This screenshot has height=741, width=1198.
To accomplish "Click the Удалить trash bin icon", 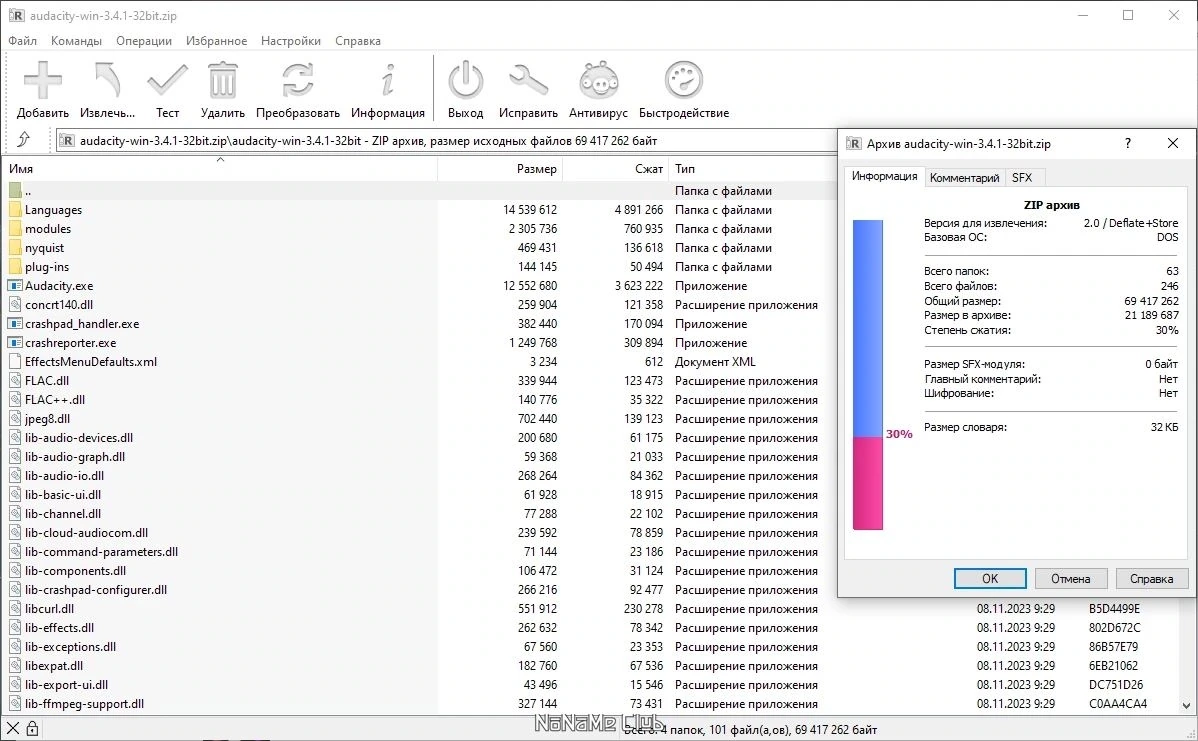I will click(222, 80).
